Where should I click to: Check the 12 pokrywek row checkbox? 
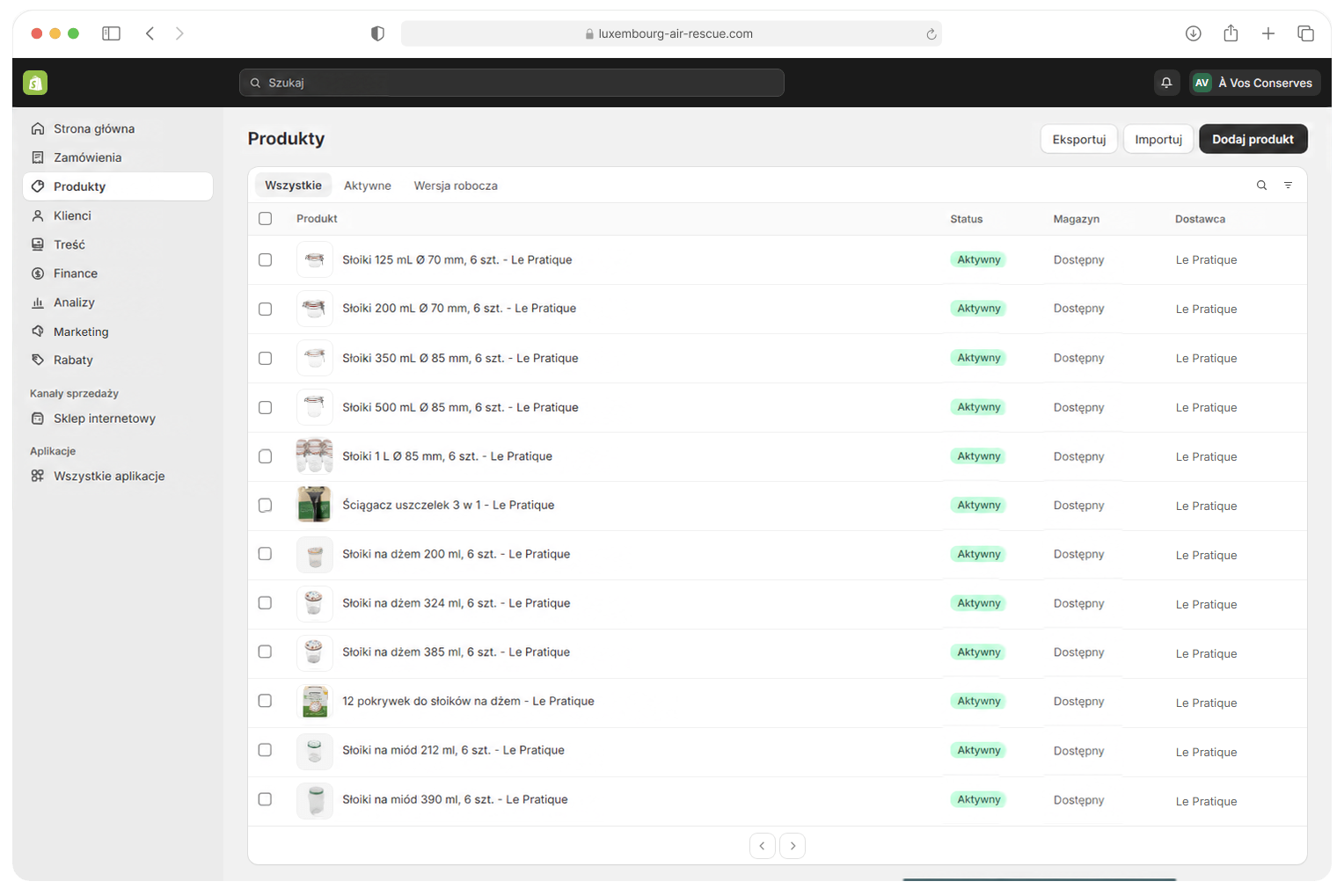(265, 701)
